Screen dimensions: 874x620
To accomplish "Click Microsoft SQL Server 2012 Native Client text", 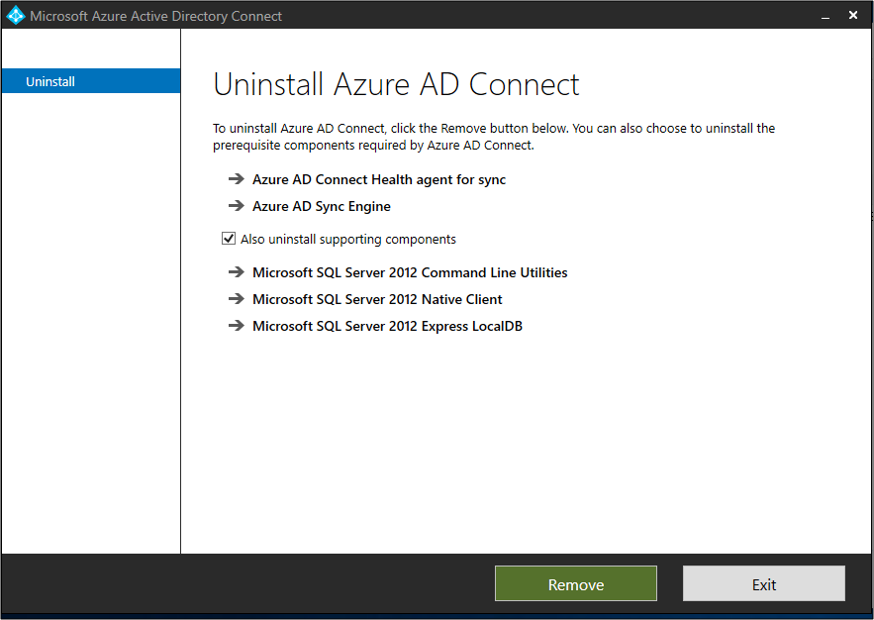I will 377,299.
